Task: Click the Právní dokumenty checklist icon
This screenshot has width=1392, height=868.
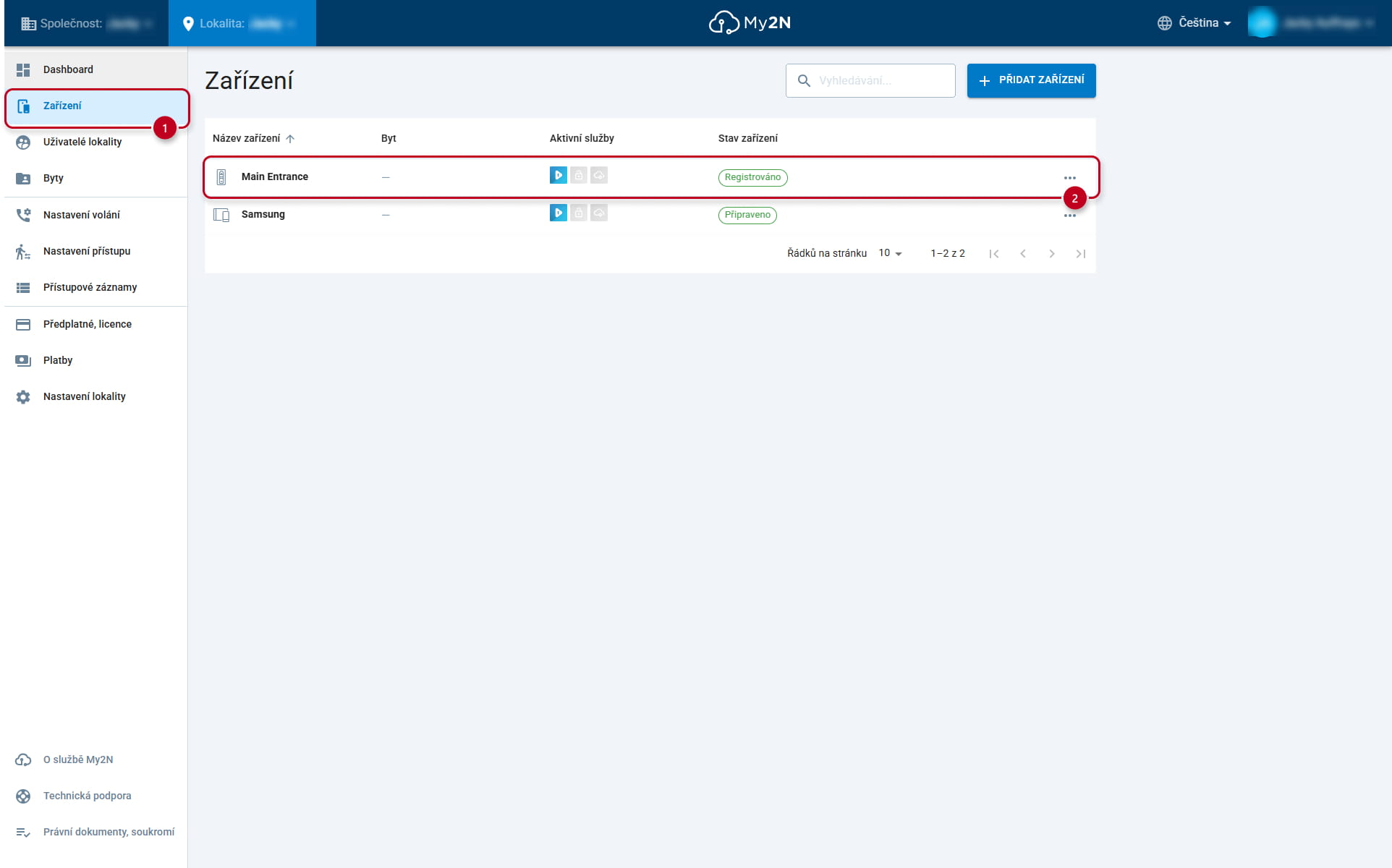Action: click(x=23, y=833)
